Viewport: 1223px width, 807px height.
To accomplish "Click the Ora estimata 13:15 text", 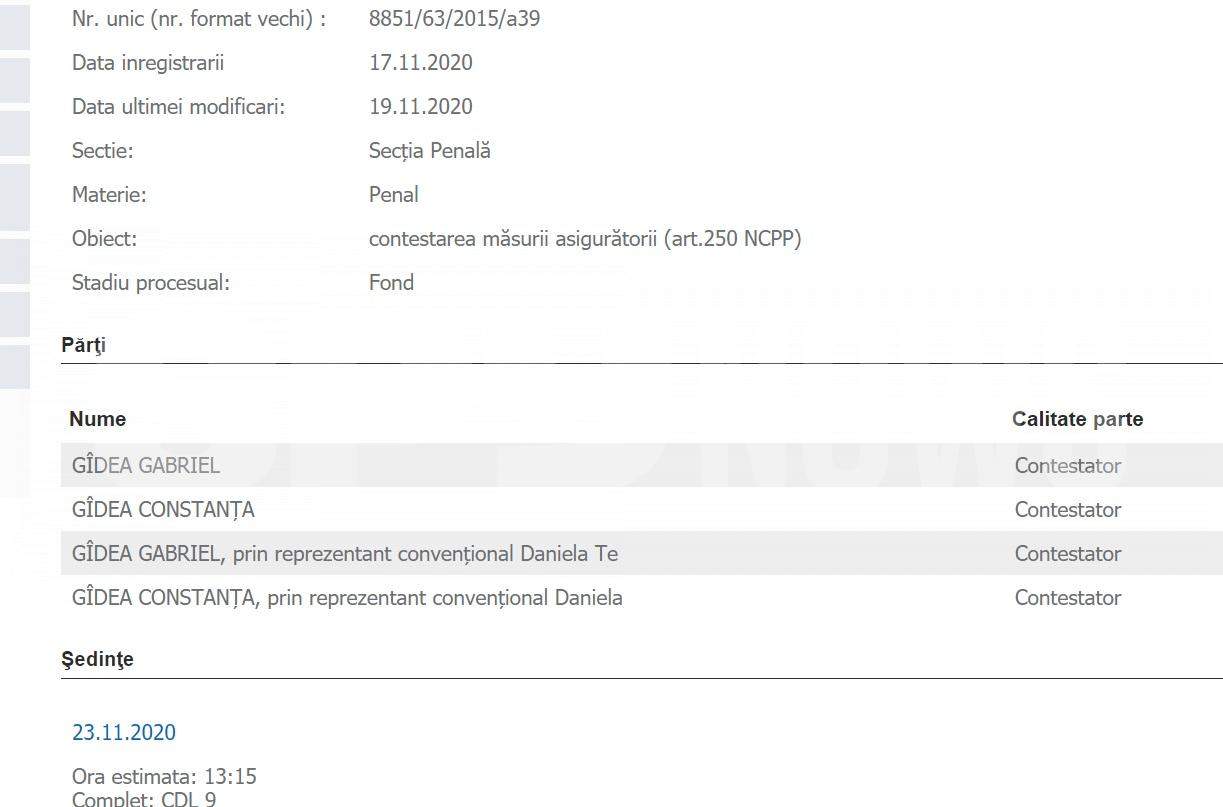I will [164, 776].
